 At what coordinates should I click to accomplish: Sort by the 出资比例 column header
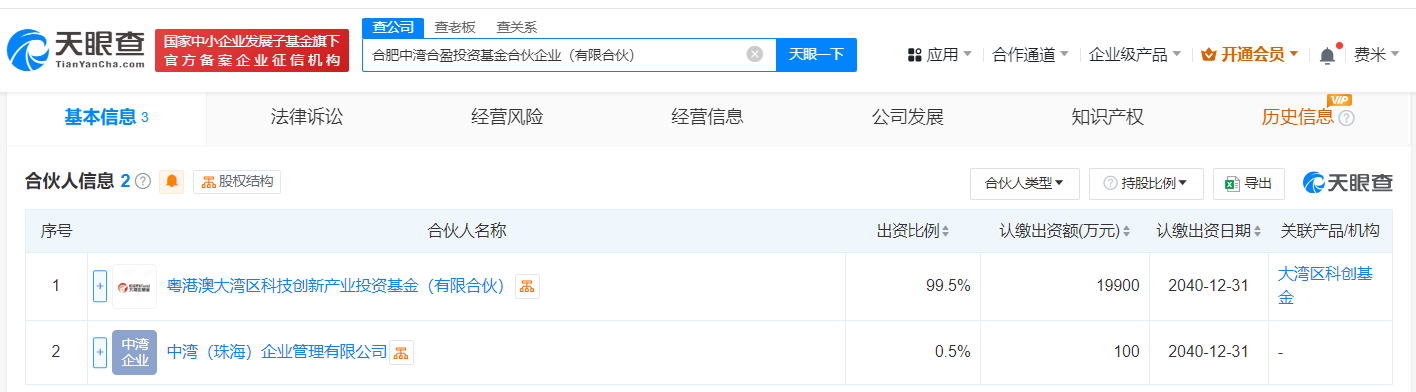click(x=913, y=231)
